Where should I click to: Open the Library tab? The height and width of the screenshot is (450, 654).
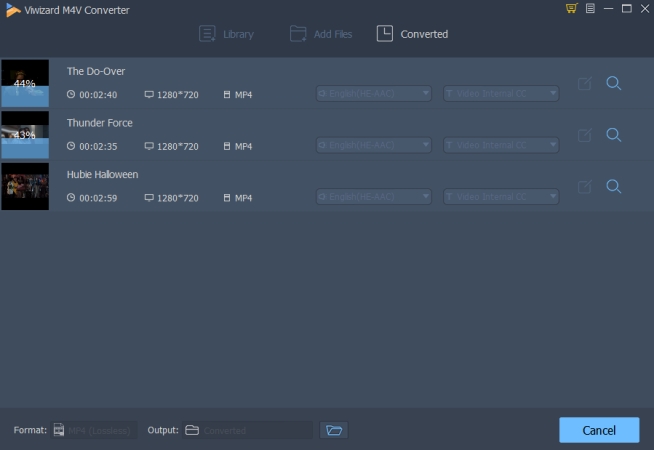pyautogui.click(x=226, y=34)
